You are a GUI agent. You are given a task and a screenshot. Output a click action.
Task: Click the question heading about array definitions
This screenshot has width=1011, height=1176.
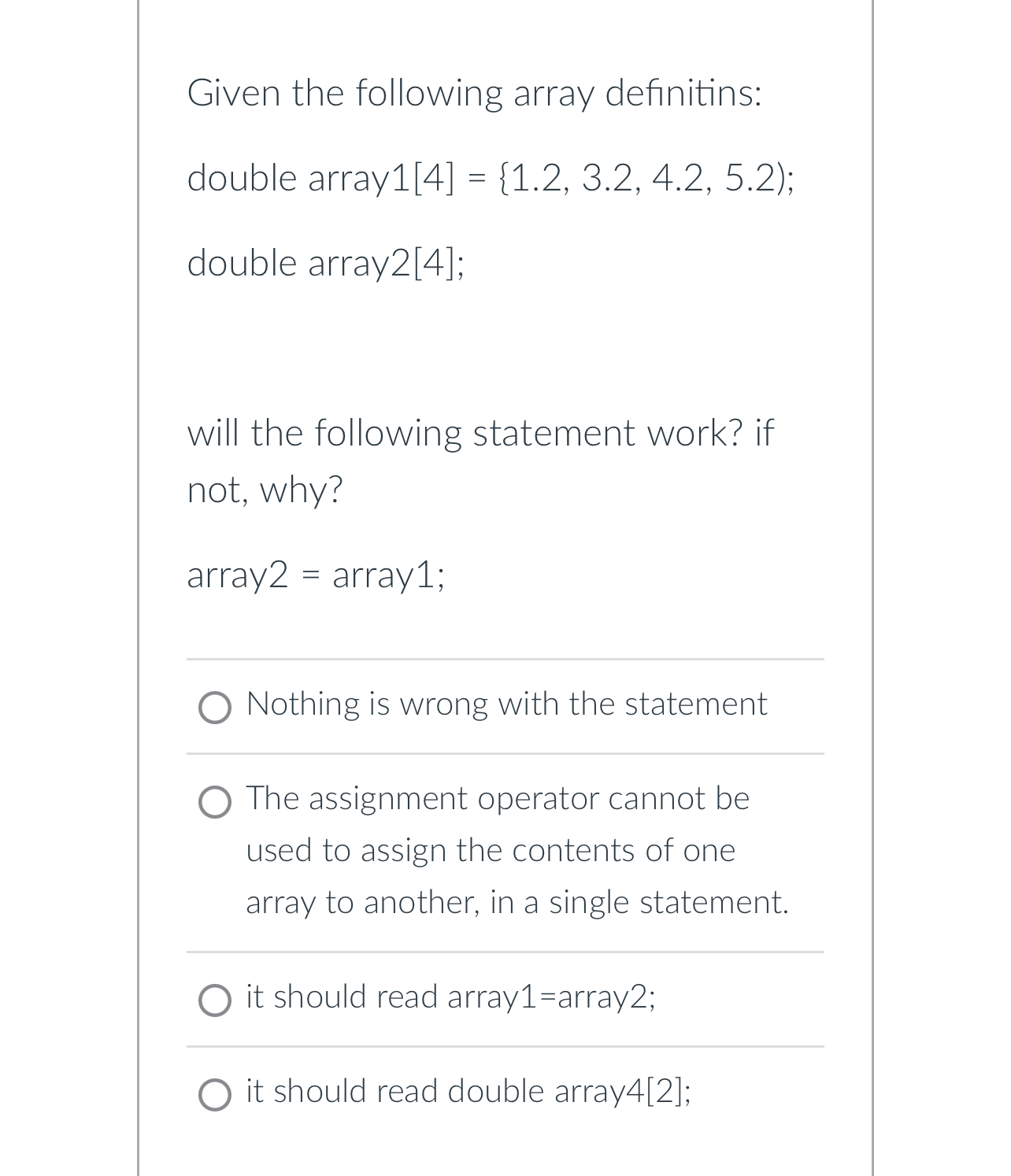[475, 94]
